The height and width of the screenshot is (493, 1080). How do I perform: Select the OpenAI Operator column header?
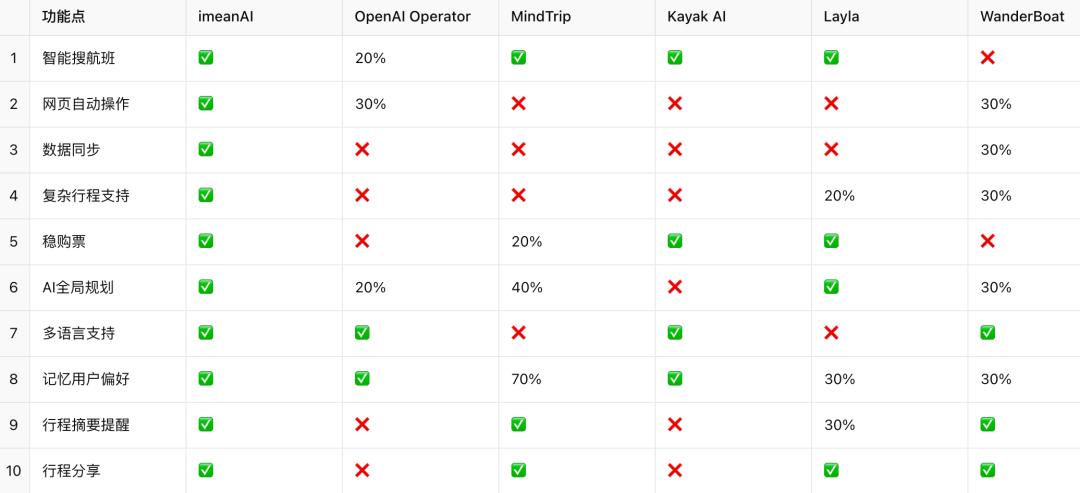[x=420, y=18]
